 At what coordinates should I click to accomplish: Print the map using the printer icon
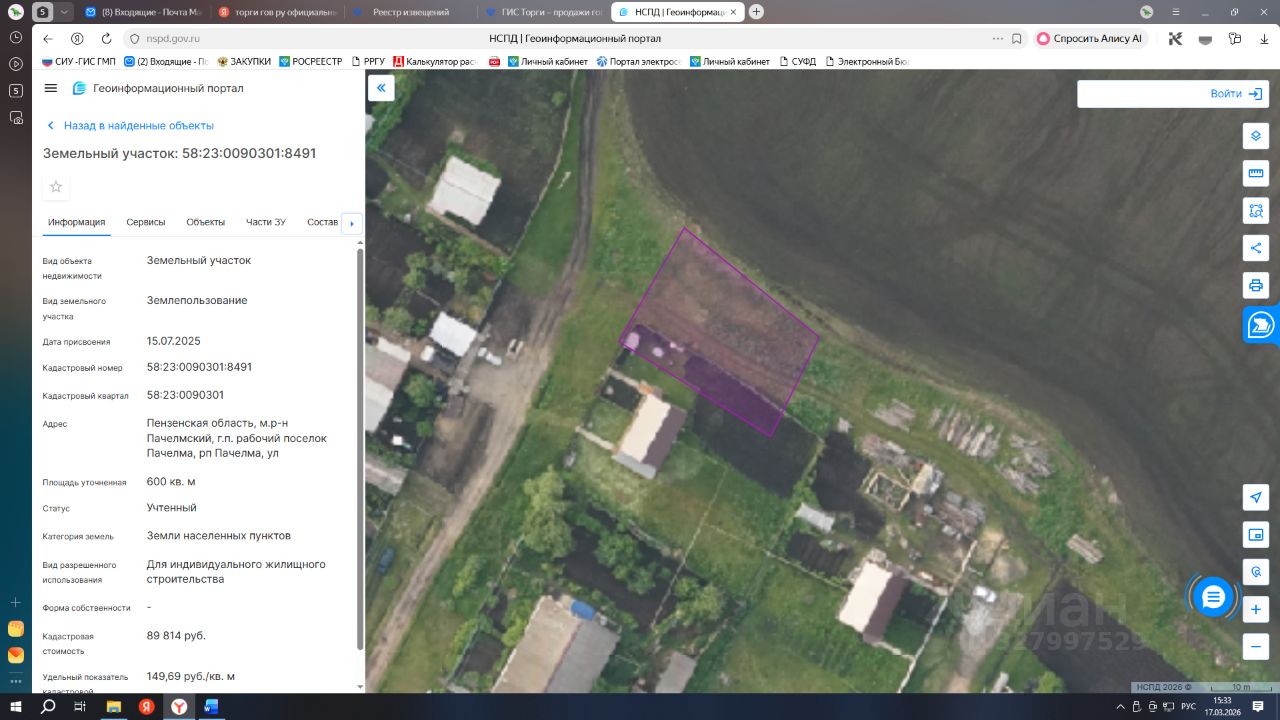click(x=1256, y=285)
